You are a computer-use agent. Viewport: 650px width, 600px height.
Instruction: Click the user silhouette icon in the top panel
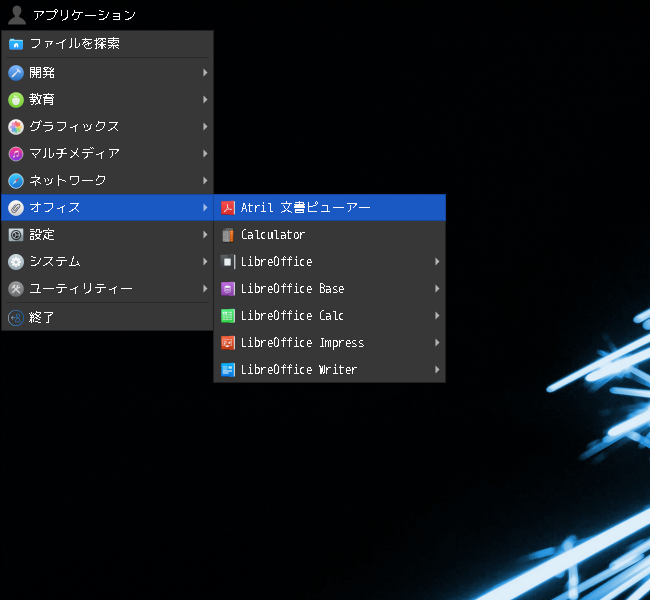pos(17,15)
